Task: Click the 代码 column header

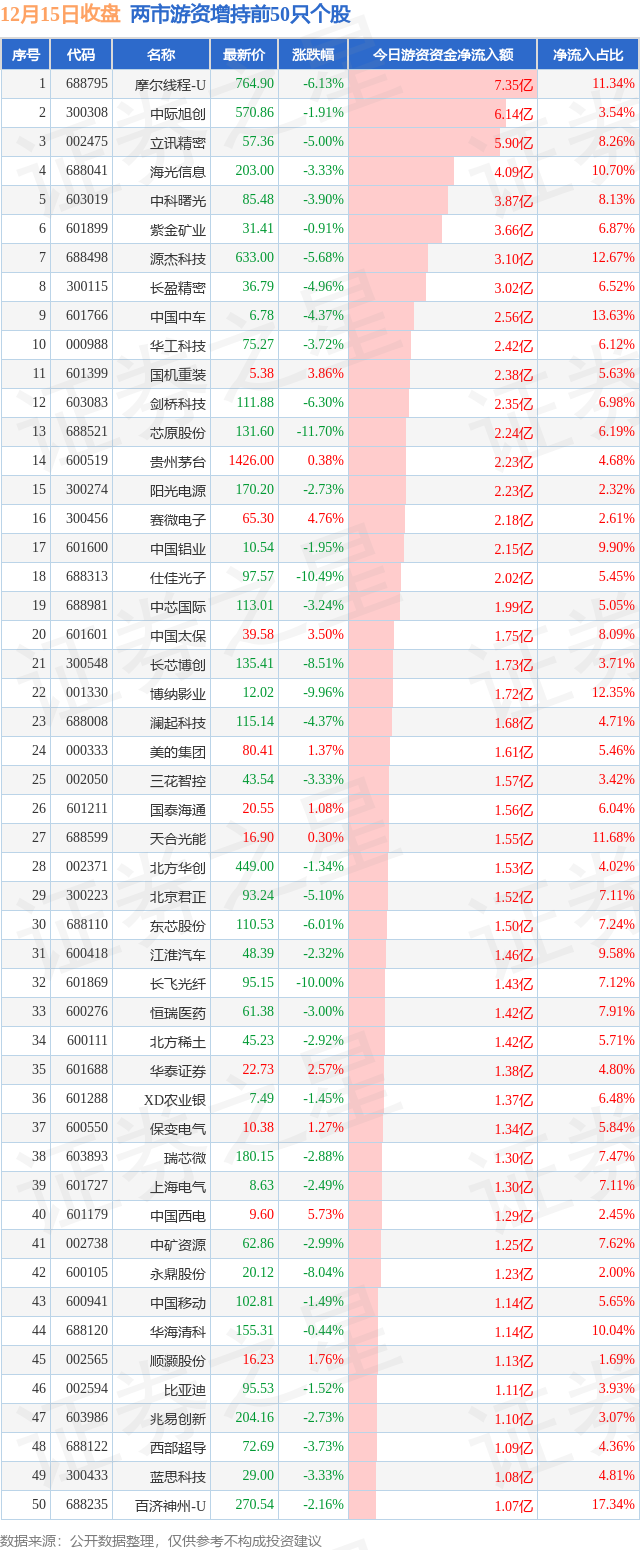Action: [x=81, y=55]
